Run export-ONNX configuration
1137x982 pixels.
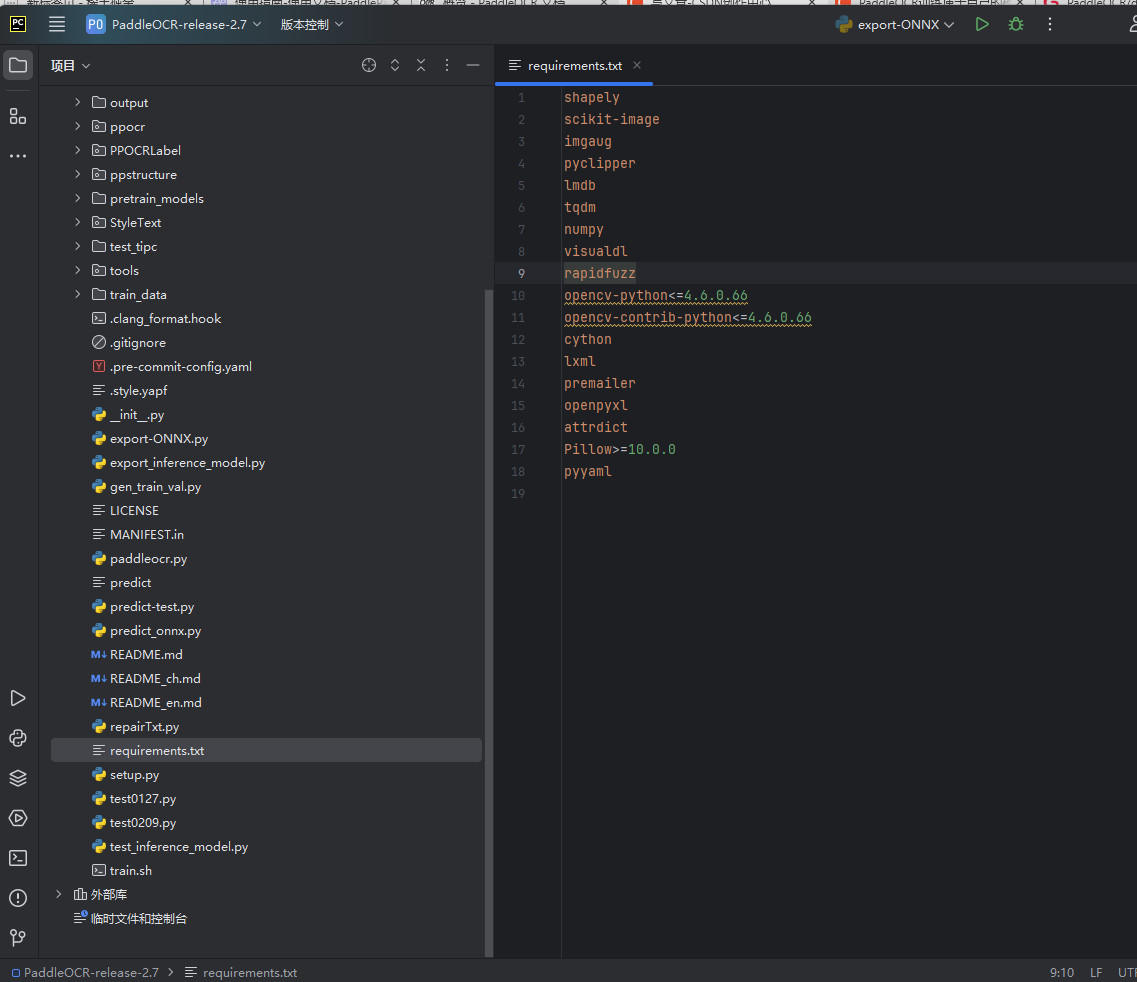(982, 25)
